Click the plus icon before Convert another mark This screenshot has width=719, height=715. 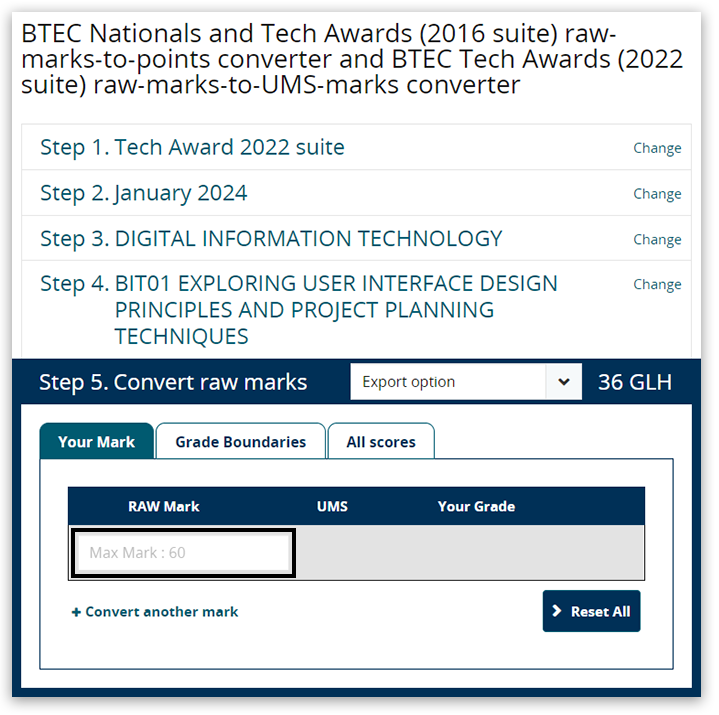[76, 612]
